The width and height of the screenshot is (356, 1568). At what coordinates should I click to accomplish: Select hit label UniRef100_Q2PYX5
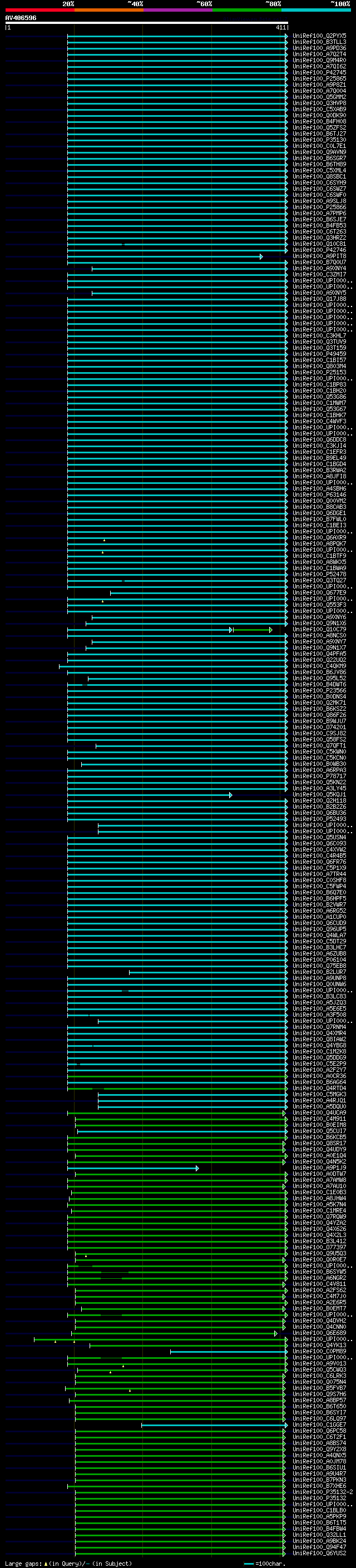tap(319, 37)
